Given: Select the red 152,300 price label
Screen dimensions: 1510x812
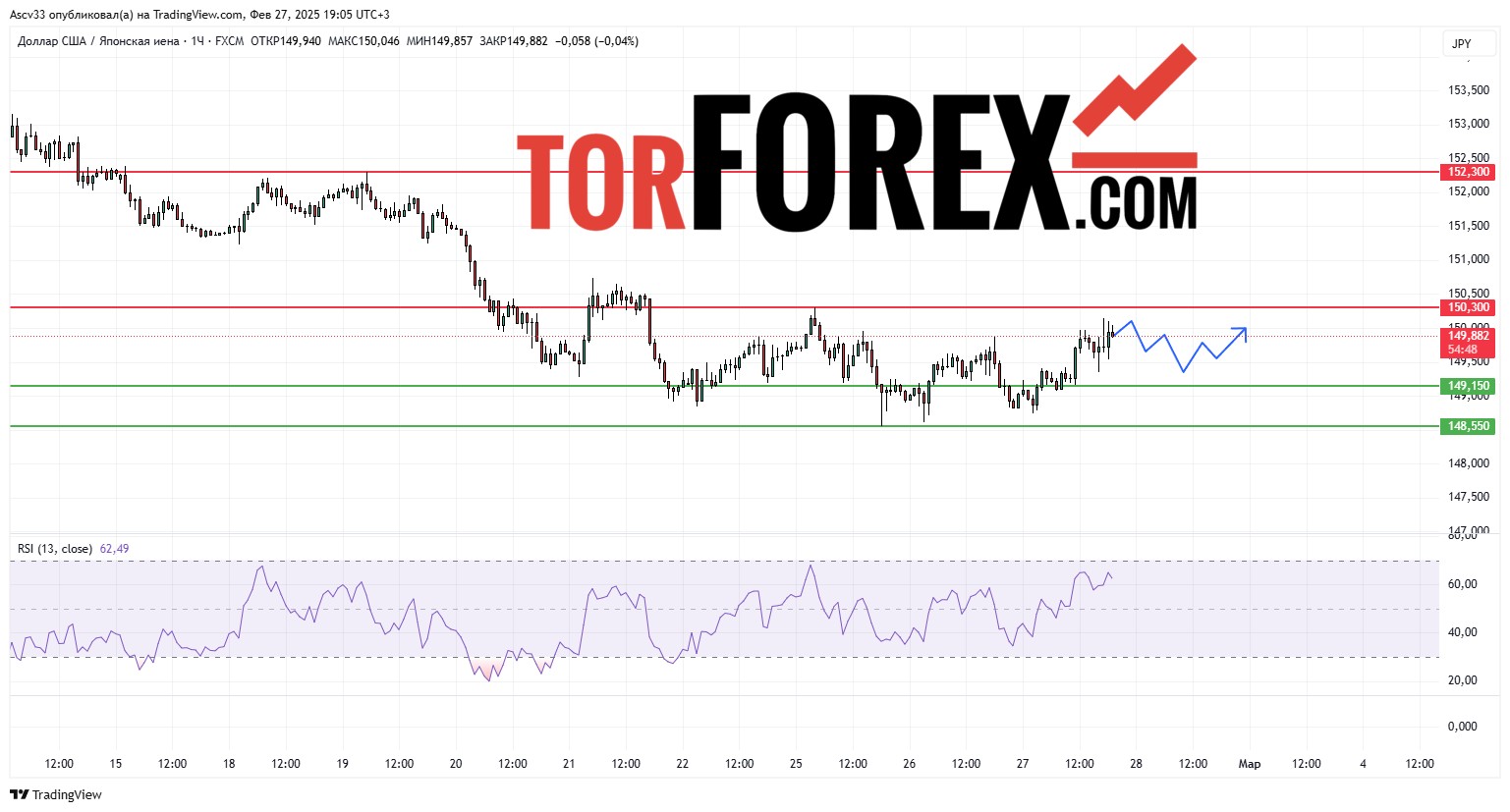Looking at the screenshot, I should [x=1468, y=172].
